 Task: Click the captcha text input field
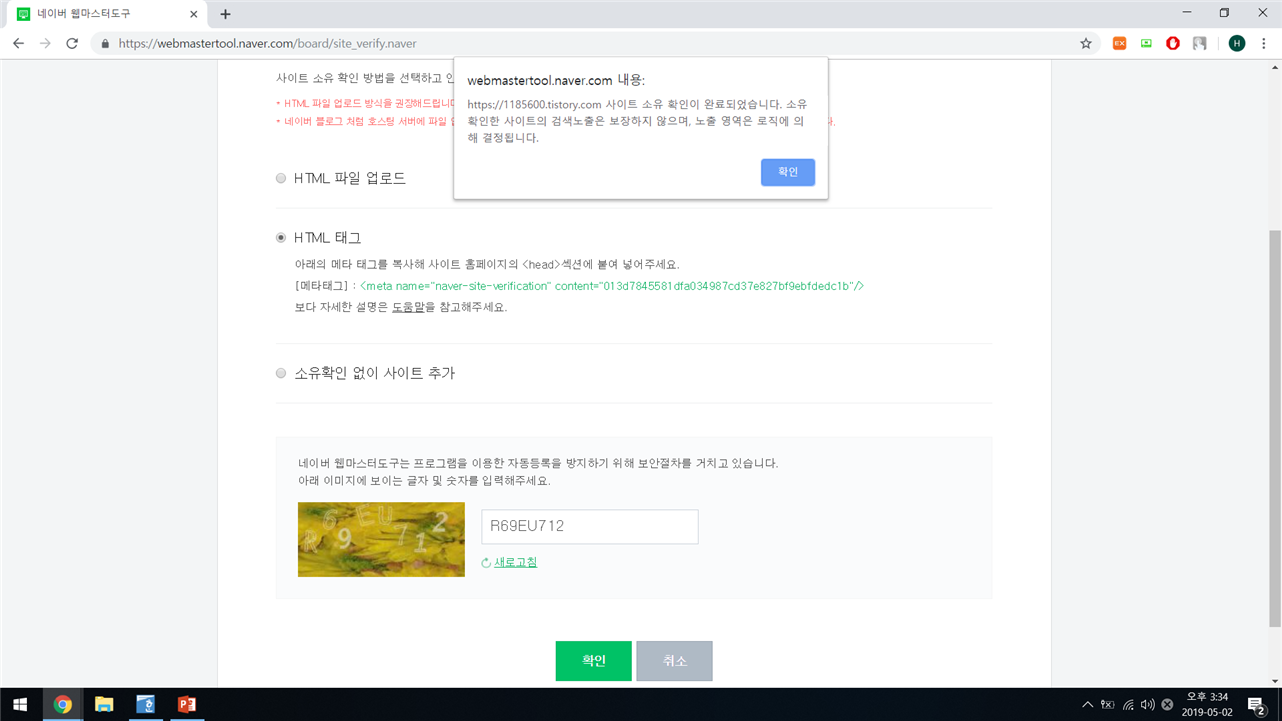590,527
